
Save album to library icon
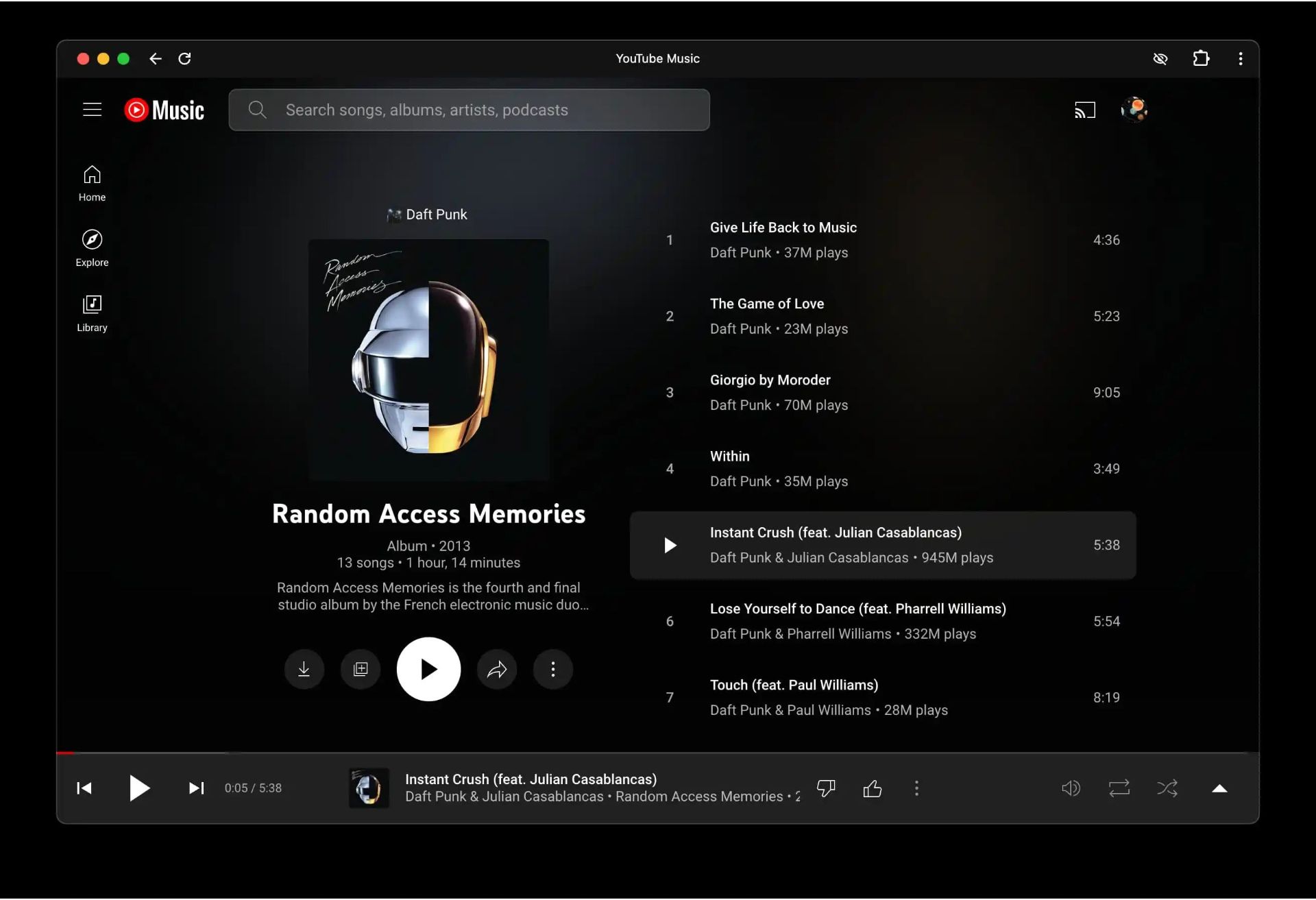(361, 669)
